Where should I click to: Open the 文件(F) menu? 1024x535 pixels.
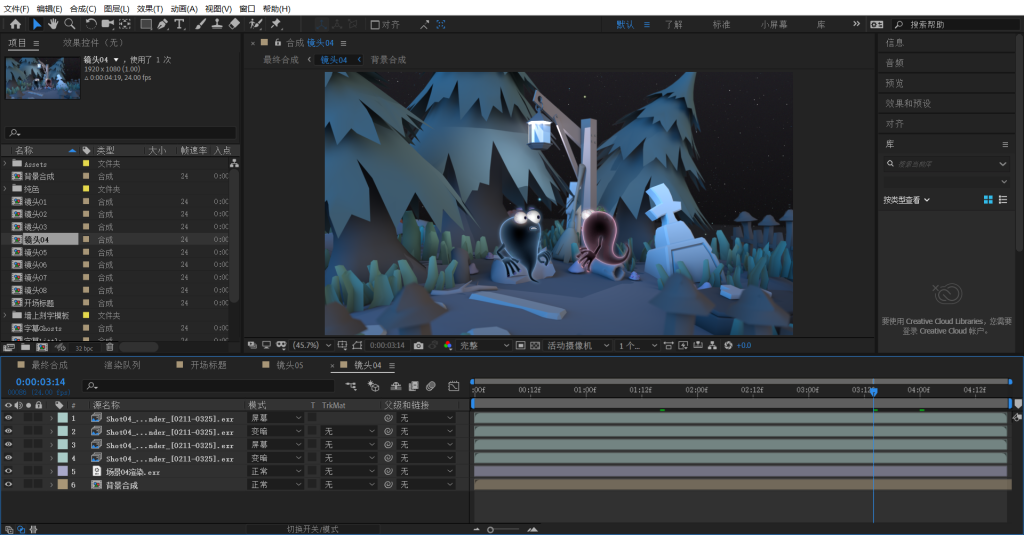point(16,8)
